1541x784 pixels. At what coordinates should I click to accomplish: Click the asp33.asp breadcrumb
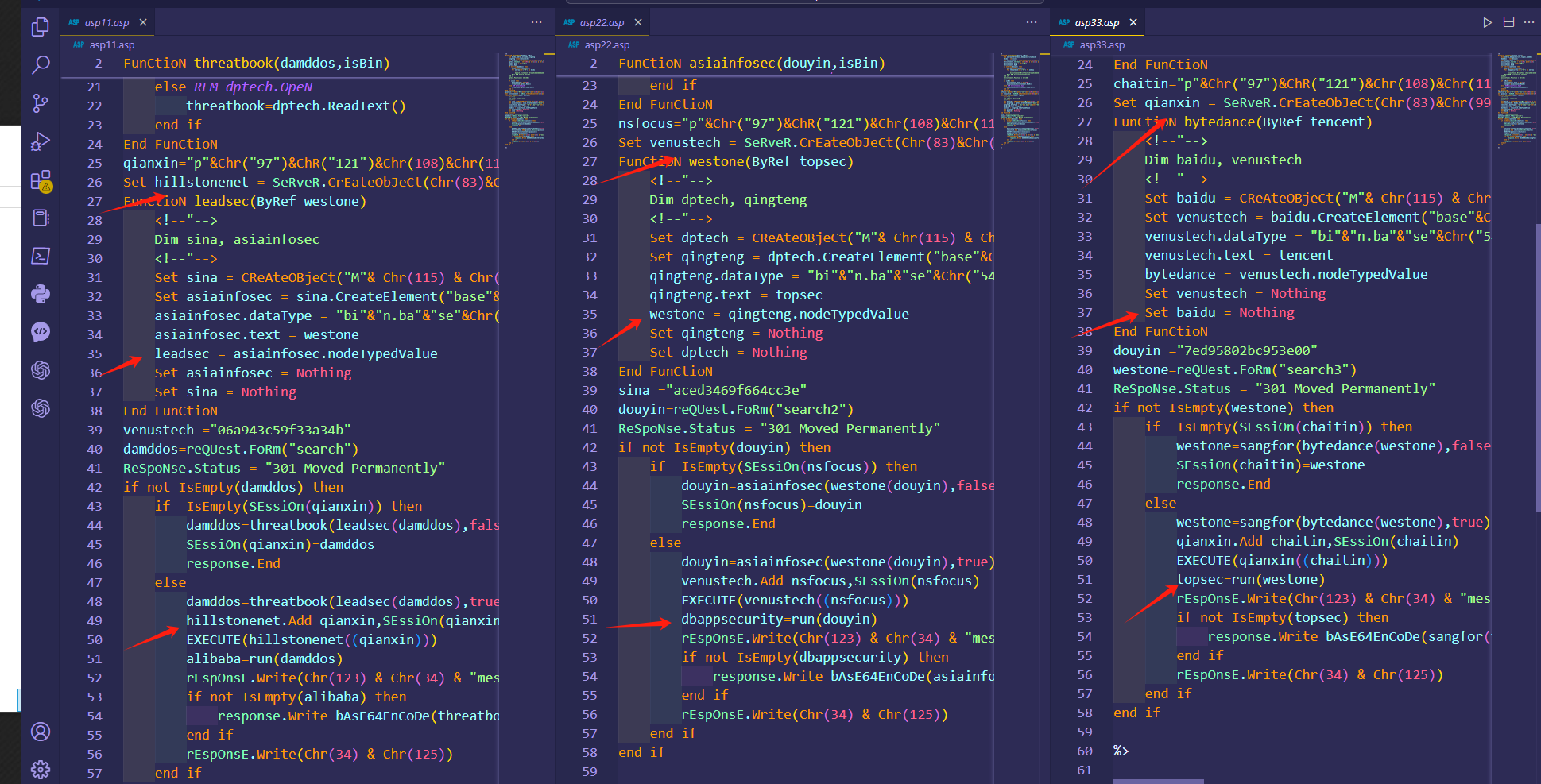1102,45
